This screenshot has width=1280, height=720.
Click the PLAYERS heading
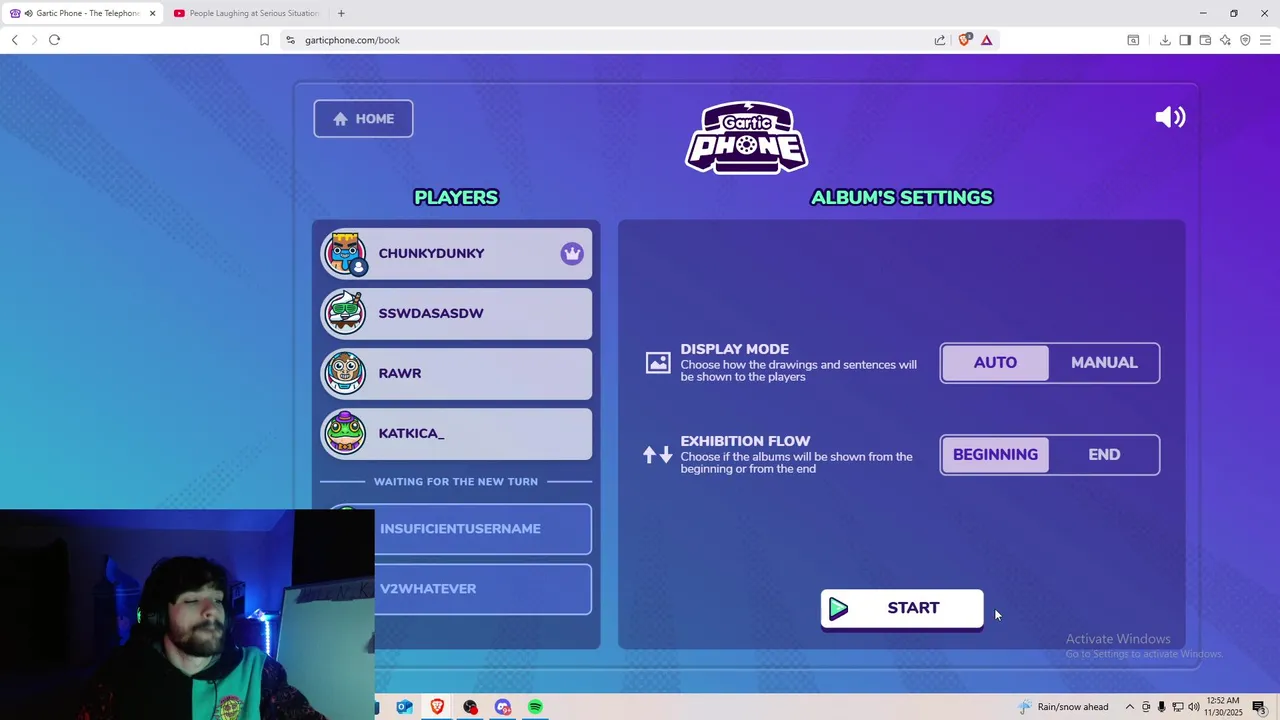tap(456, 197)
